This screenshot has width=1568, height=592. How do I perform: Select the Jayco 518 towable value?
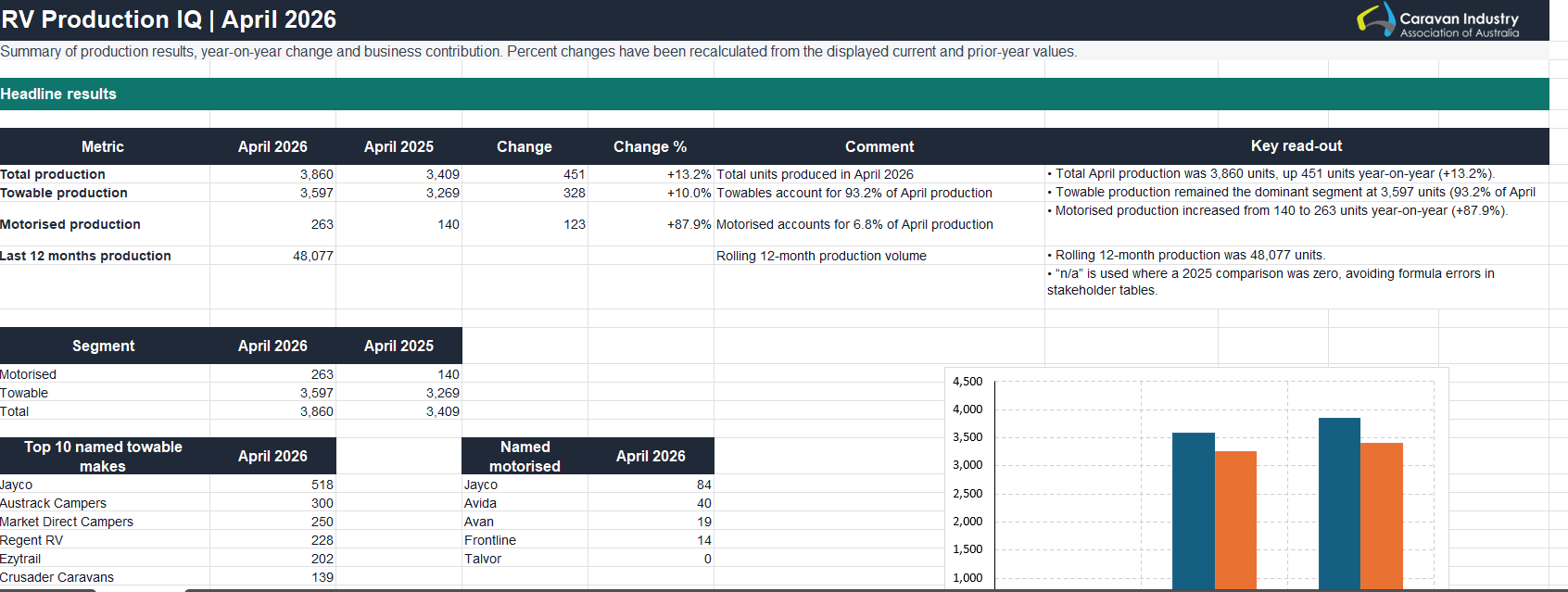coord(322,485)
